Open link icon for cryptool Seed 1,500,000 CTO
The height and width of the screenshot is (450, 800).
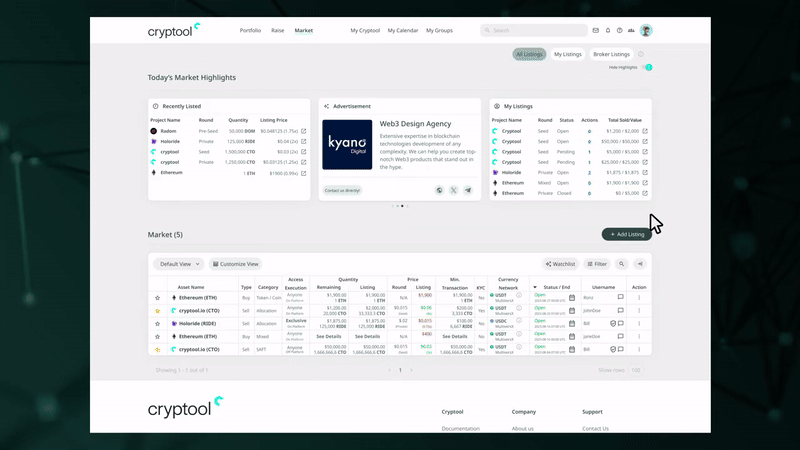304,152
